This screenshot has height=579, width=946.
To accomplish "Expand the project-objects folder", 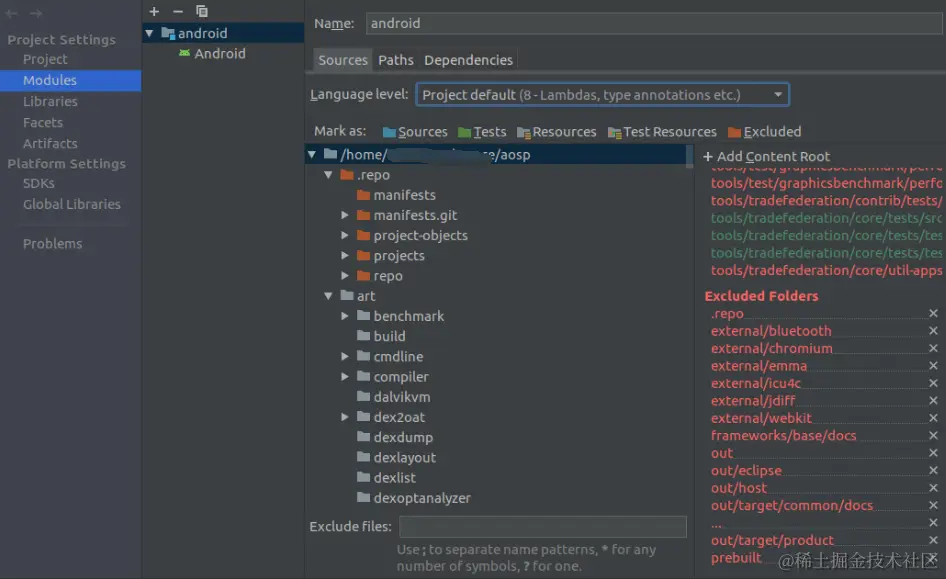I will pyautogui.click(x=344, y=235).
